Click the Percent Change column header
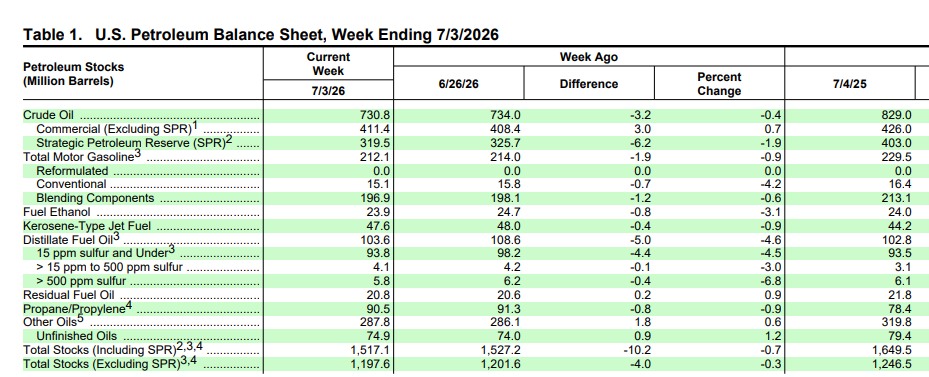 point(719,84)
